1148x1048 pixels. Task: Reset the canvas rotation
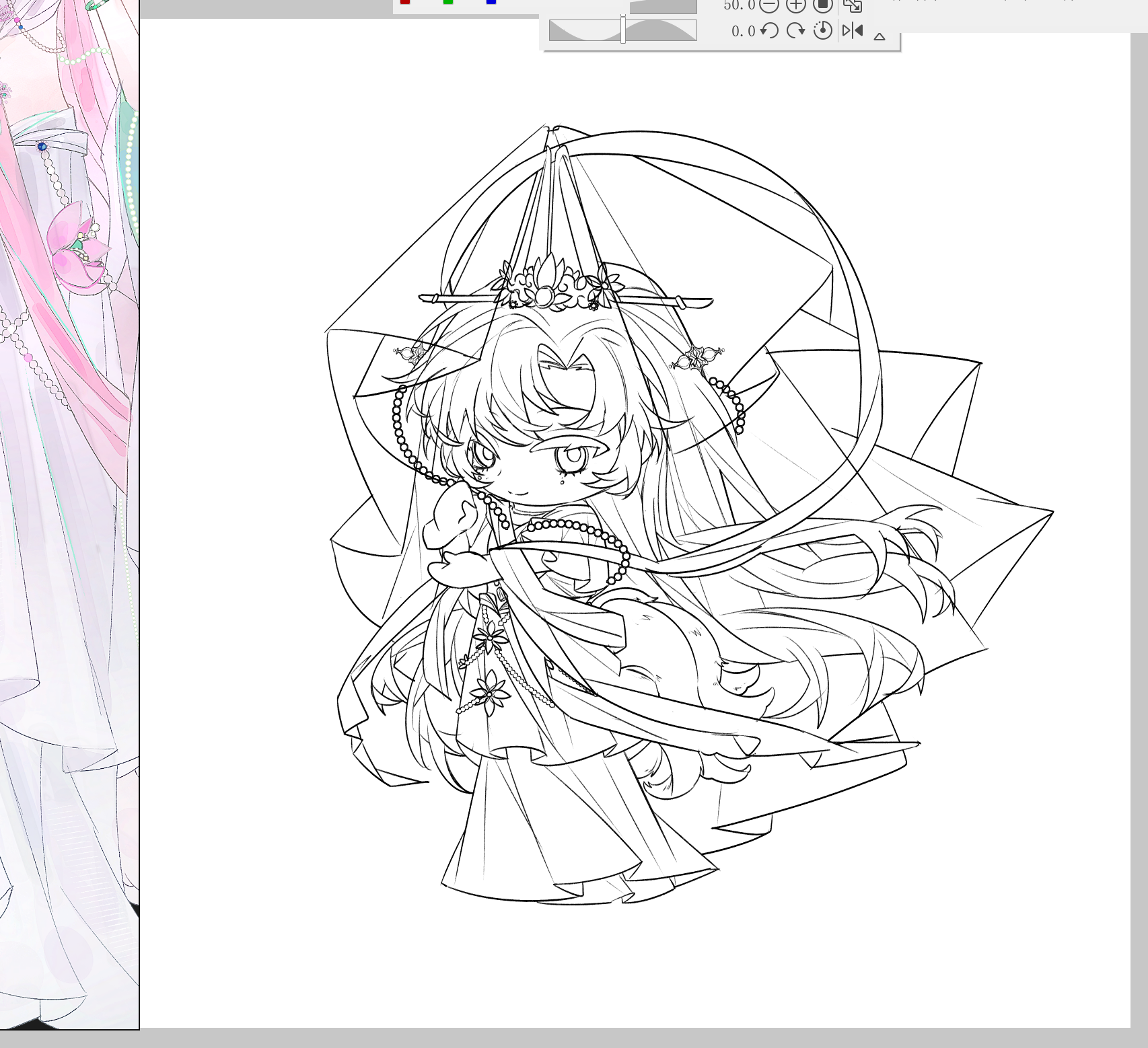point(822,31)
